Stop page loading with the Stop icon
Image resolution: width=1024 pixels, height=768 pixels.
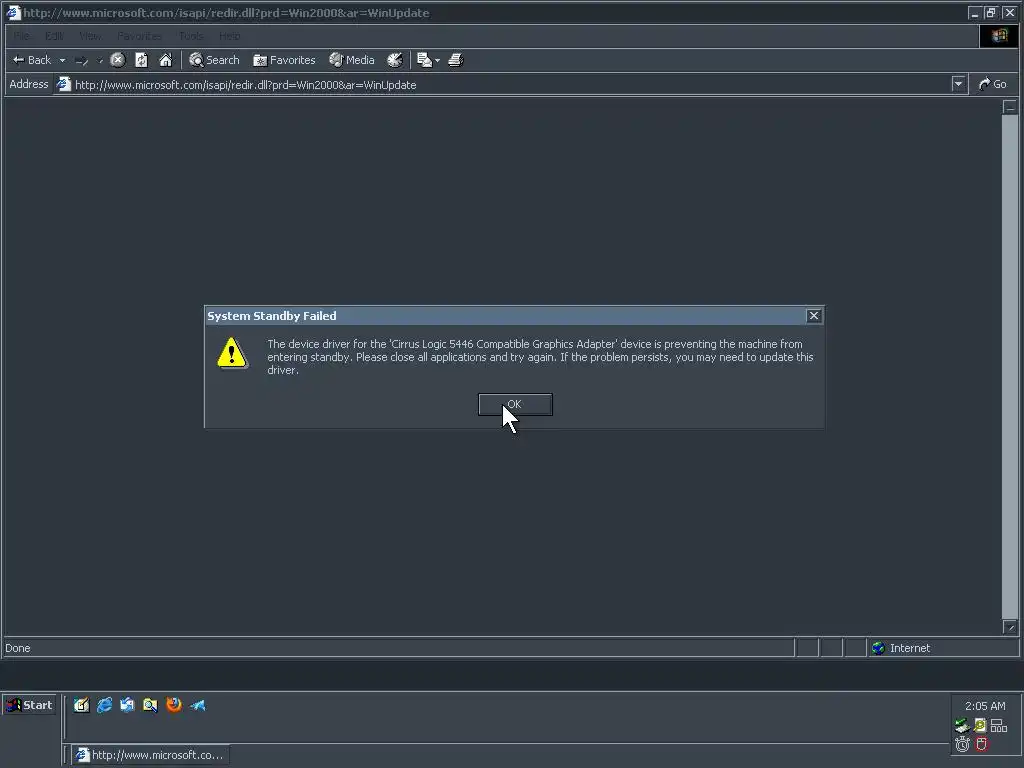(118, 60)
